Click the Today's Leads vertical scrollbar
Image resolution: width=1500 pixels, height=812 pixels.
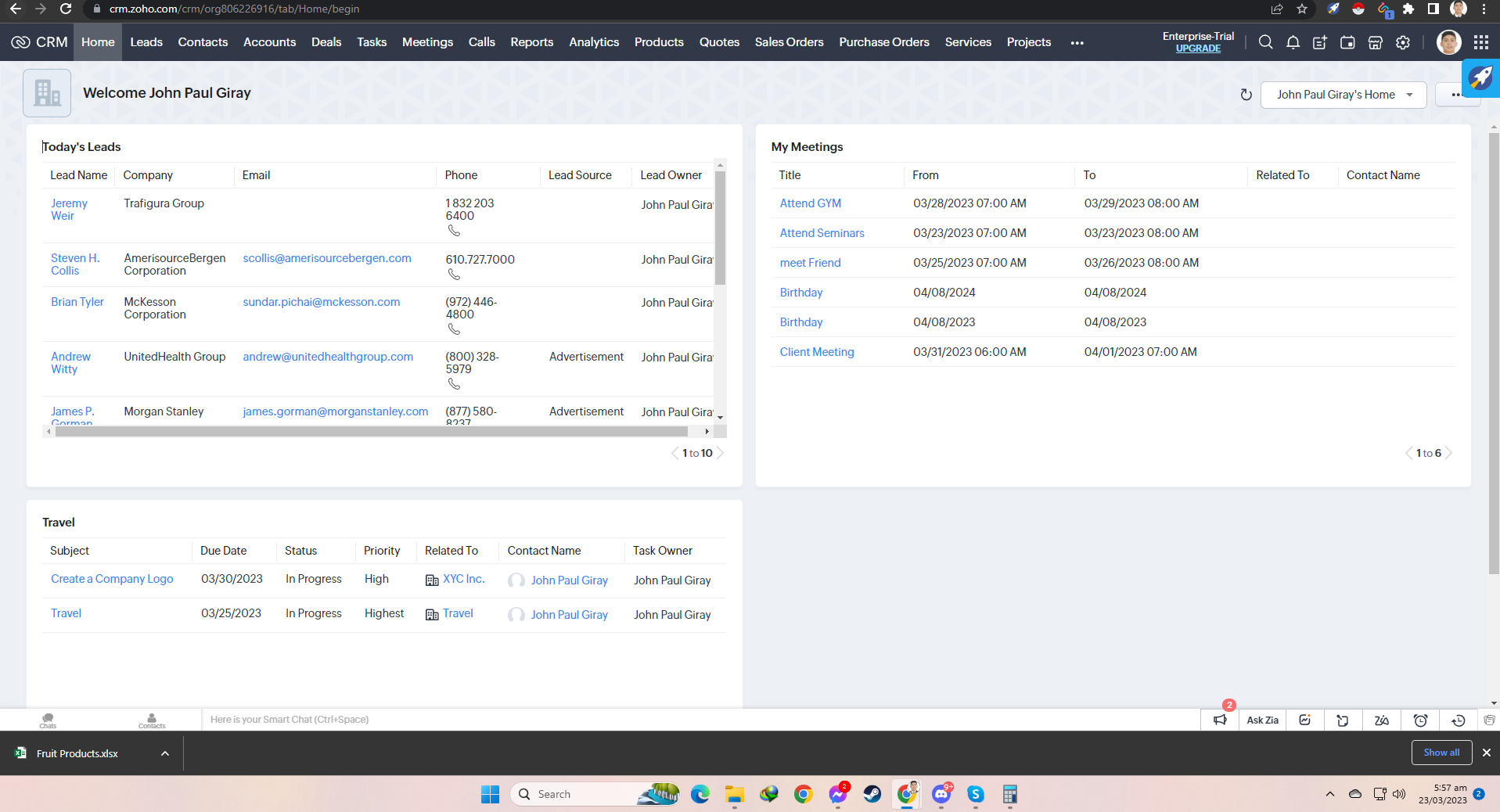tap(720, 228)
